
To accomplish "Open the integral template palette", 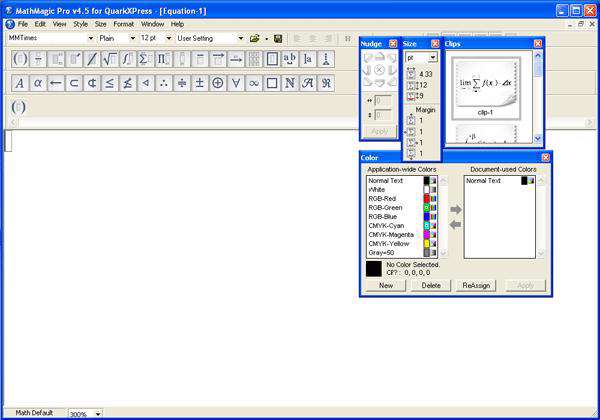I will pyautogui.click(x=128, y=59).
